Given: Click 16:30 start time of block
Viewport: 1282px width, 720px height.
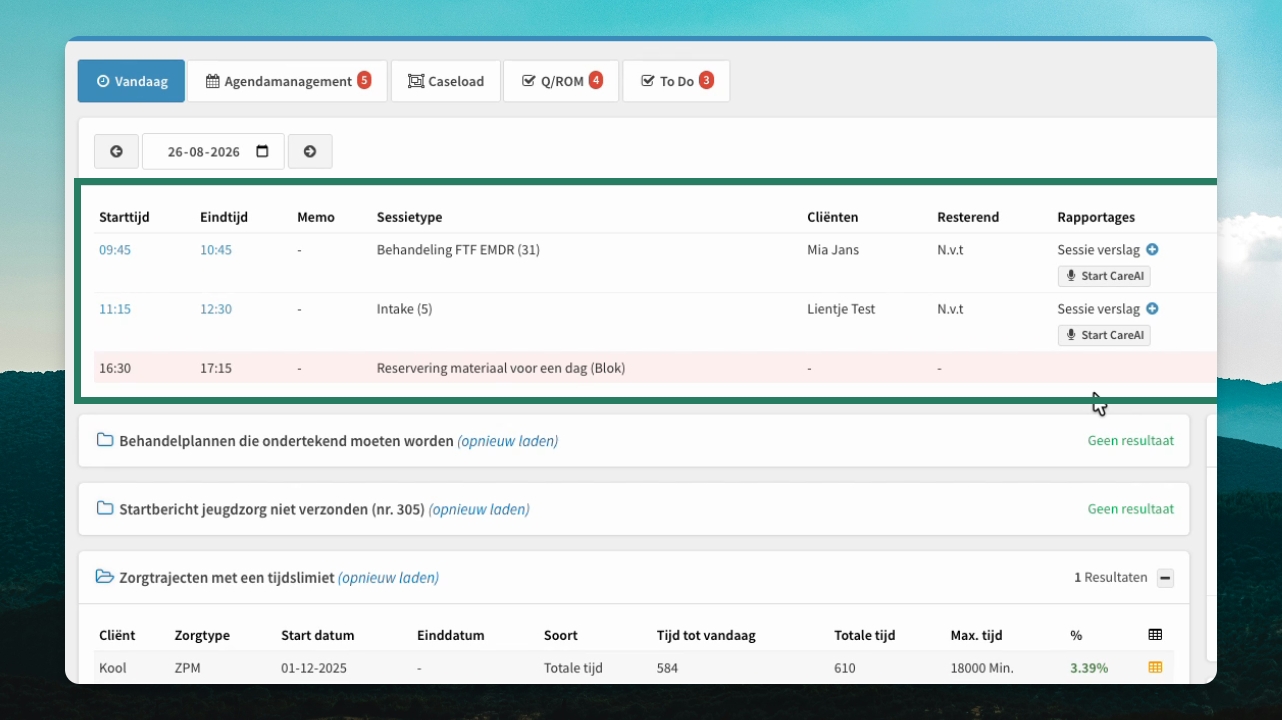Looking at the screenshot, I should (115, 368).
